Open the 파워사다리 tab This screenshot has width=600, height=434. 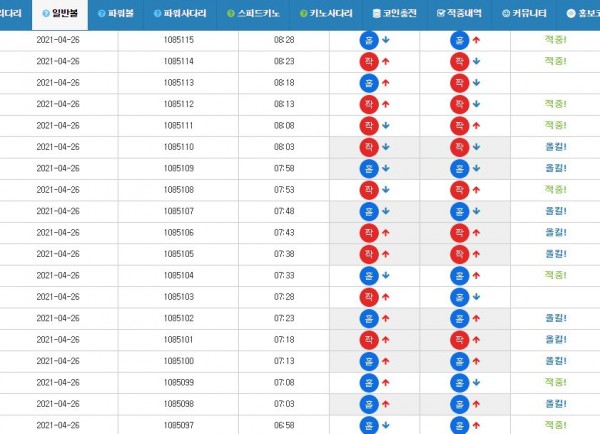point(180,14)
